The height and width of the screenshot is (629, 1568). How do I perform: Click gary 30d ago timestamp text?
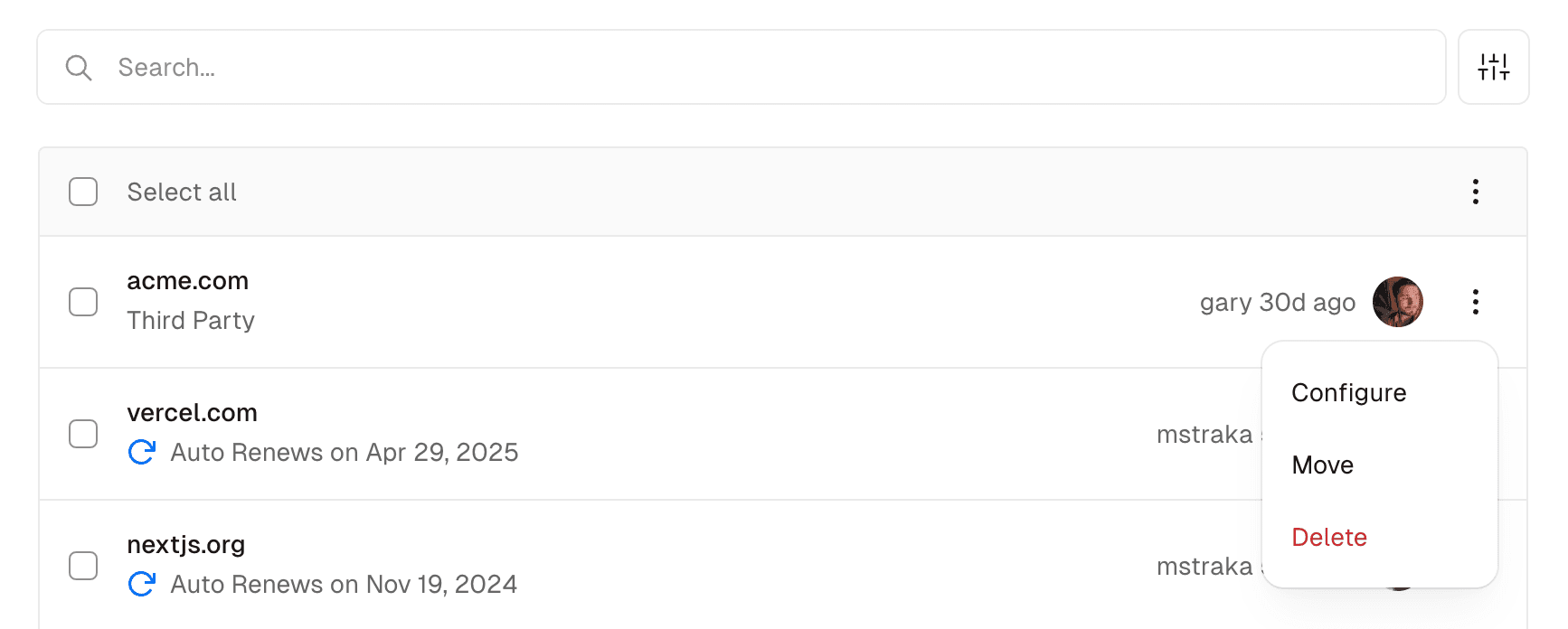click(x=1277, y=302)
